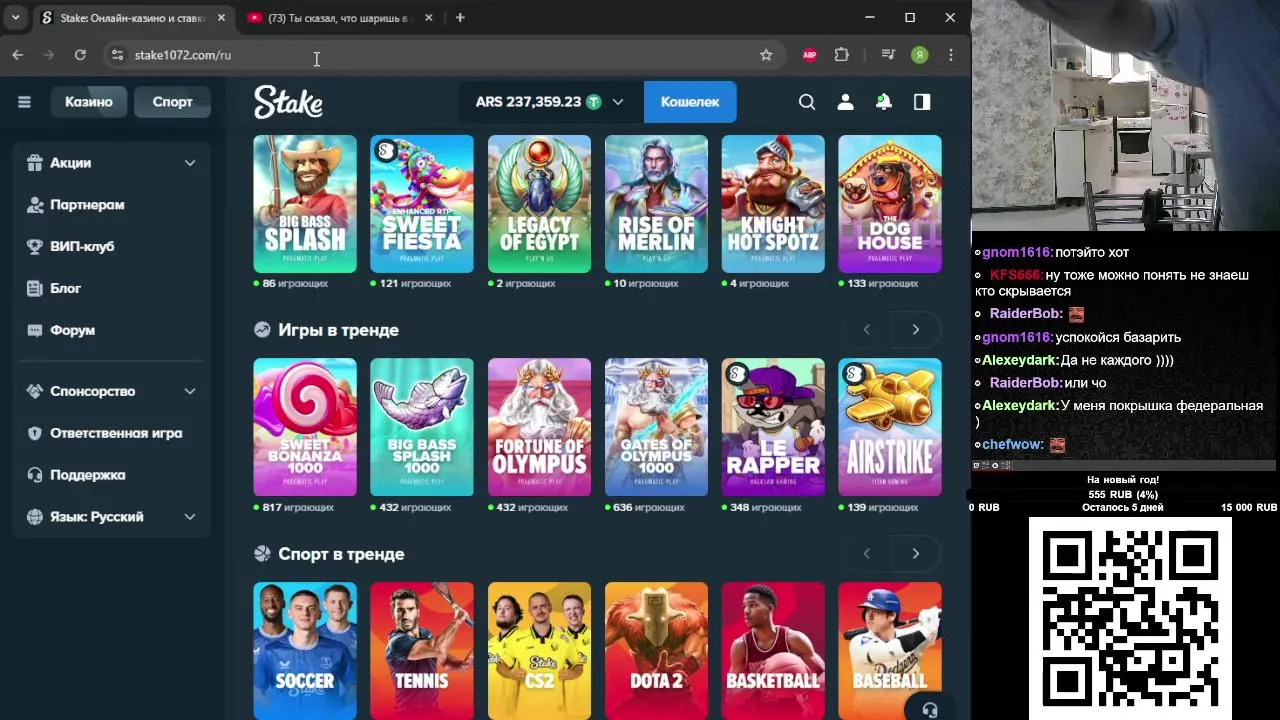
Task: Open Gates of Olympus 1000 game
Action: point(656,427)
